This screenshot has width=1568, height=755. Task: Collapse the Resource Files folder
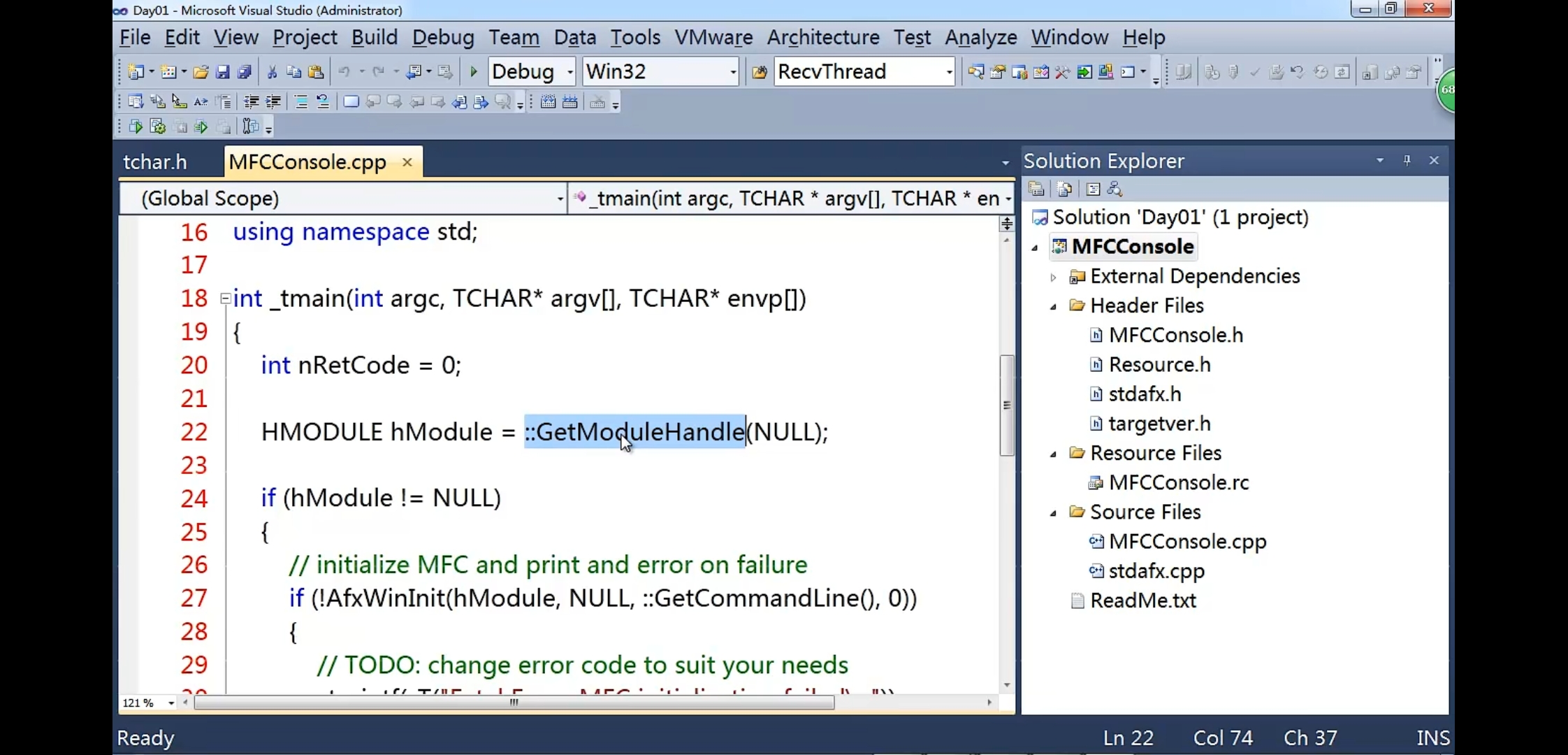(x=1053, y=454)
